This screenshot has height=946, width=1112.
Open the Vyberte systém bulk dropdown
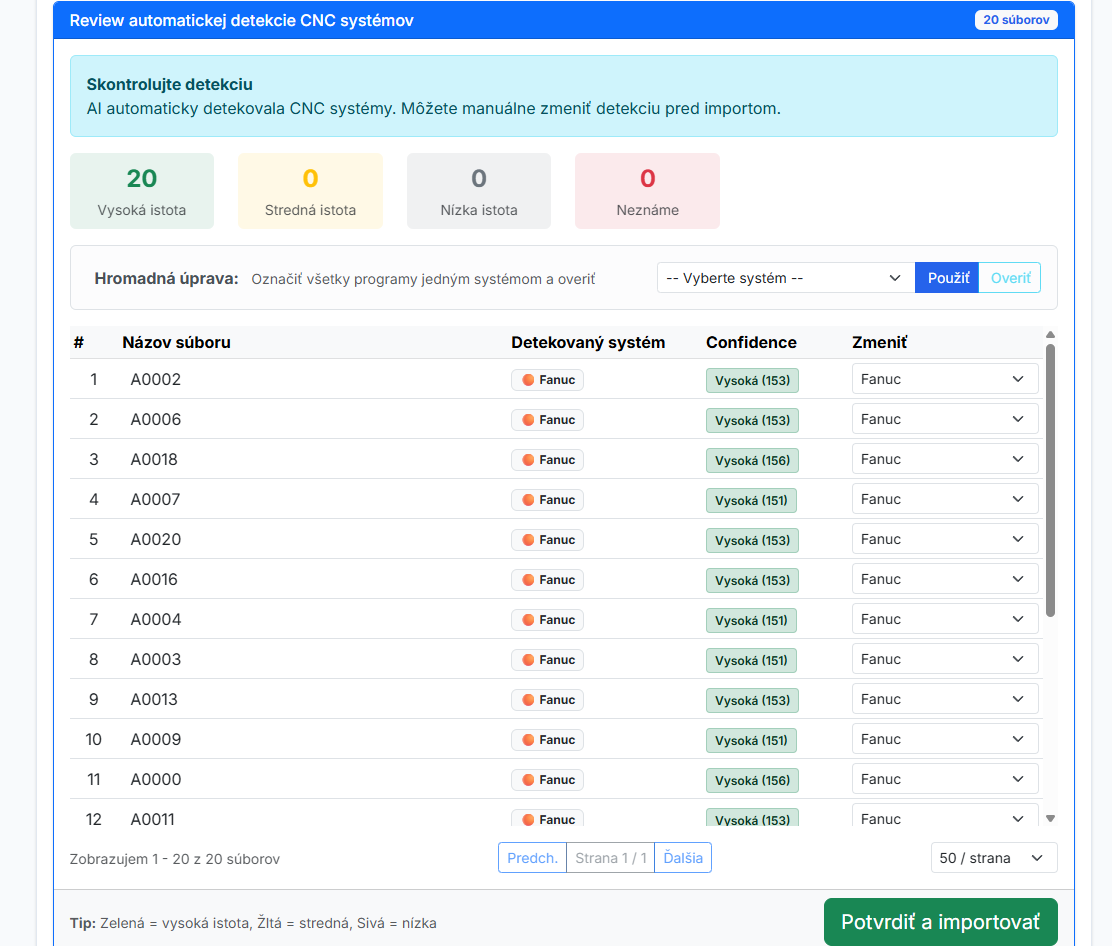point(785,278)
